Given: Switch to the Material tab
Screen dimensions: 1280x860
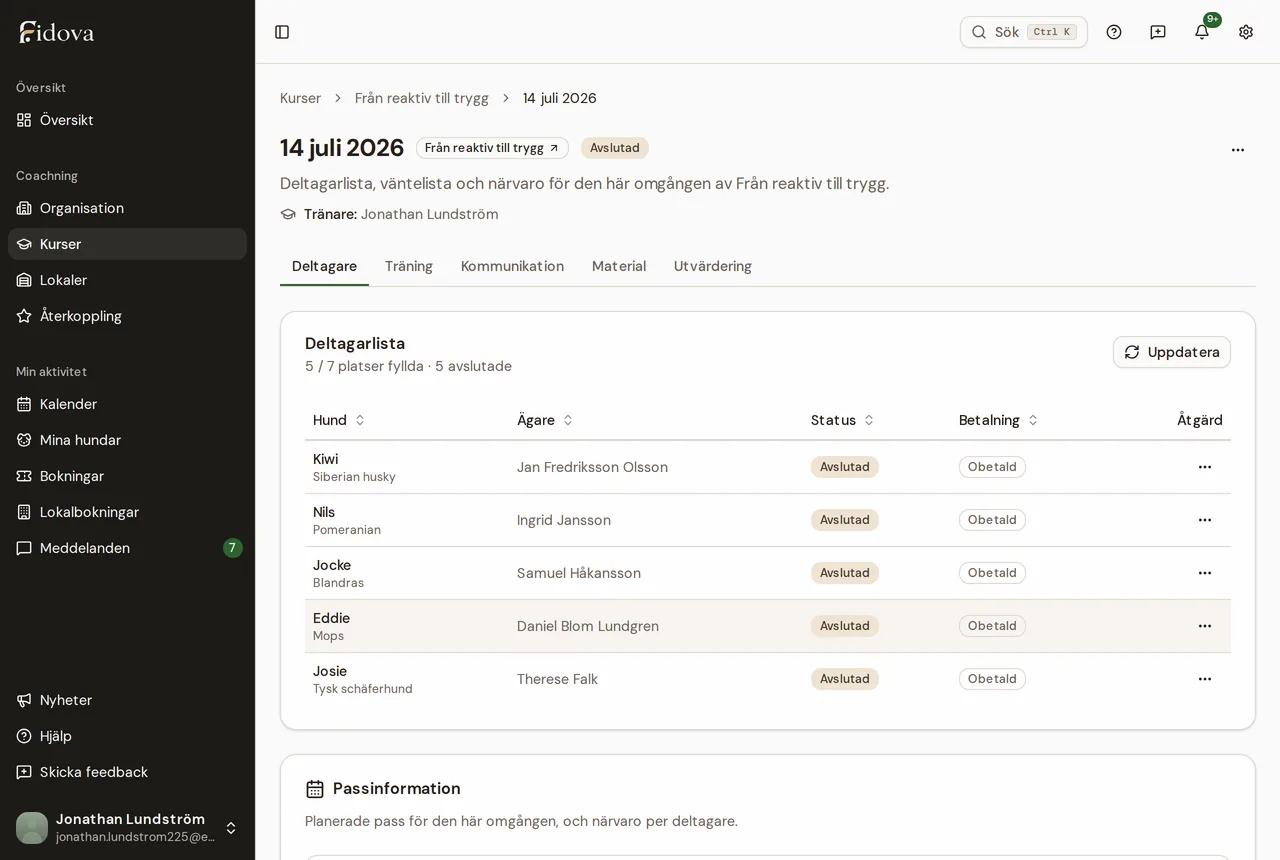Looking at the screenshot, I should click(619, 266).
